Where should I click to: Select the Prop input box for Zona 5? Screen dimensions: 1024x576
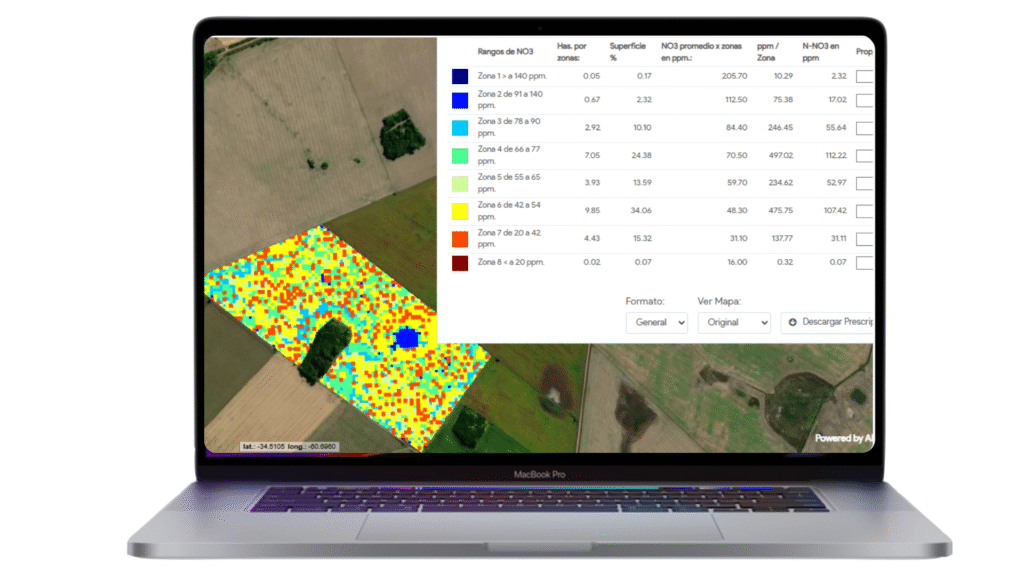pyautogui.click(x=865, y=183)
